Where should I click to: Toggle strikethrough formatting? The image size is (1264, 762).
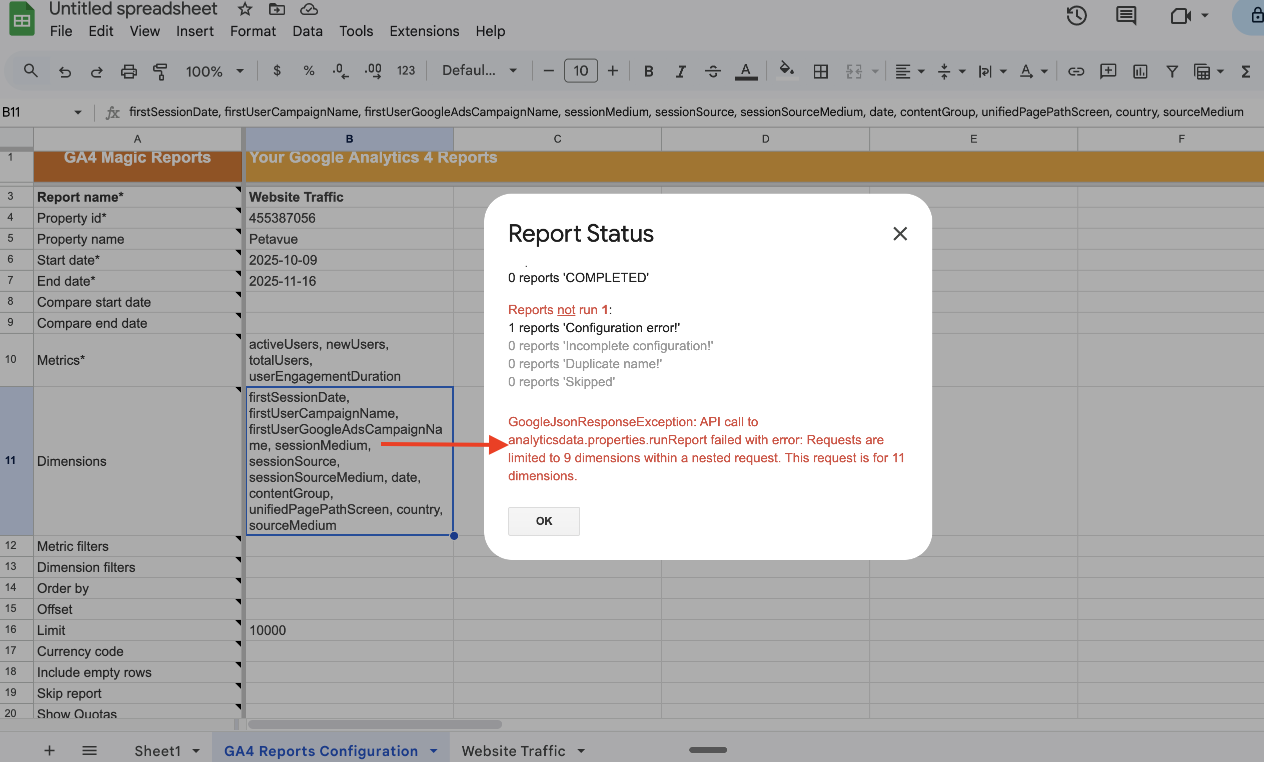click(x=713, y=71)
